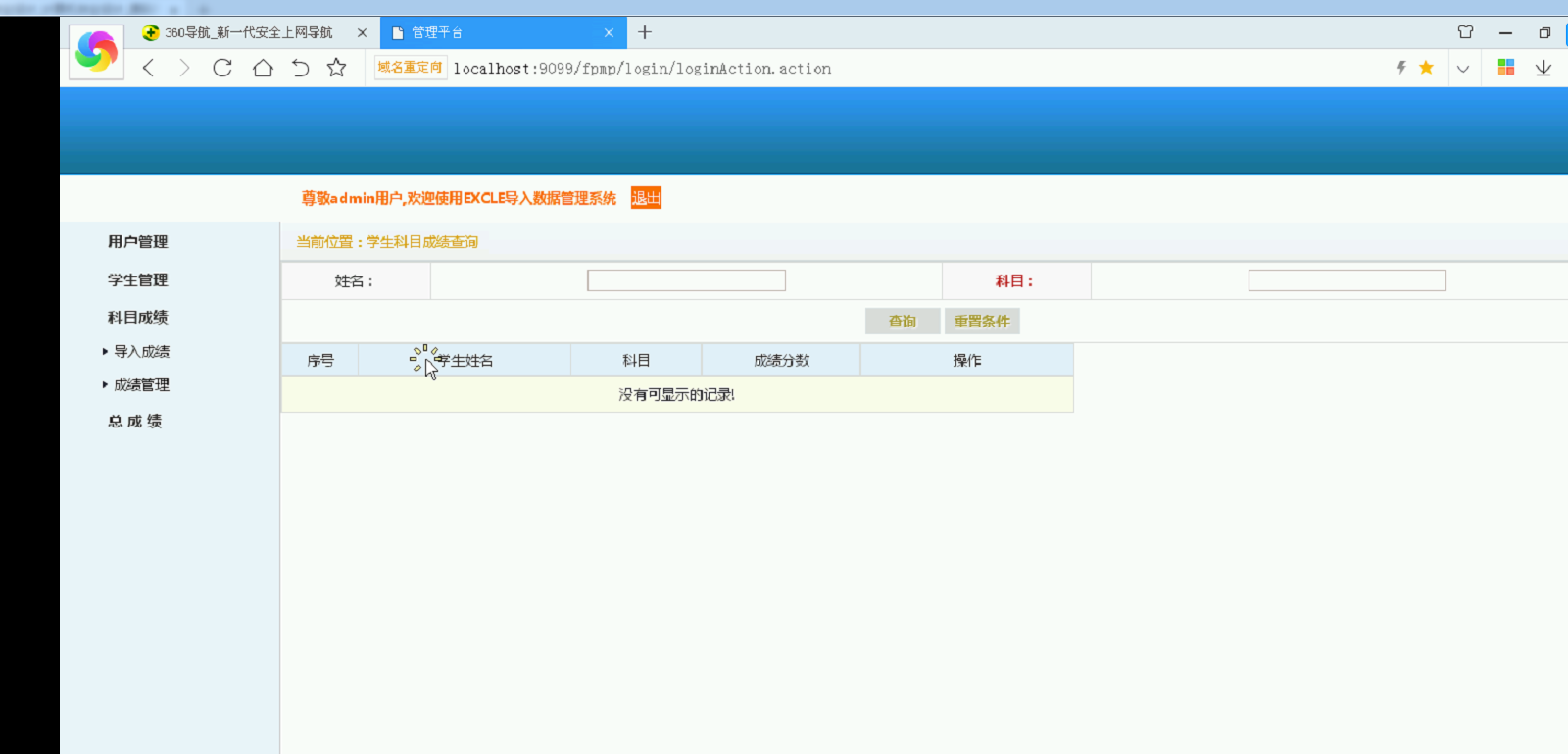Close the 管理平台 tab

[609, 32]
